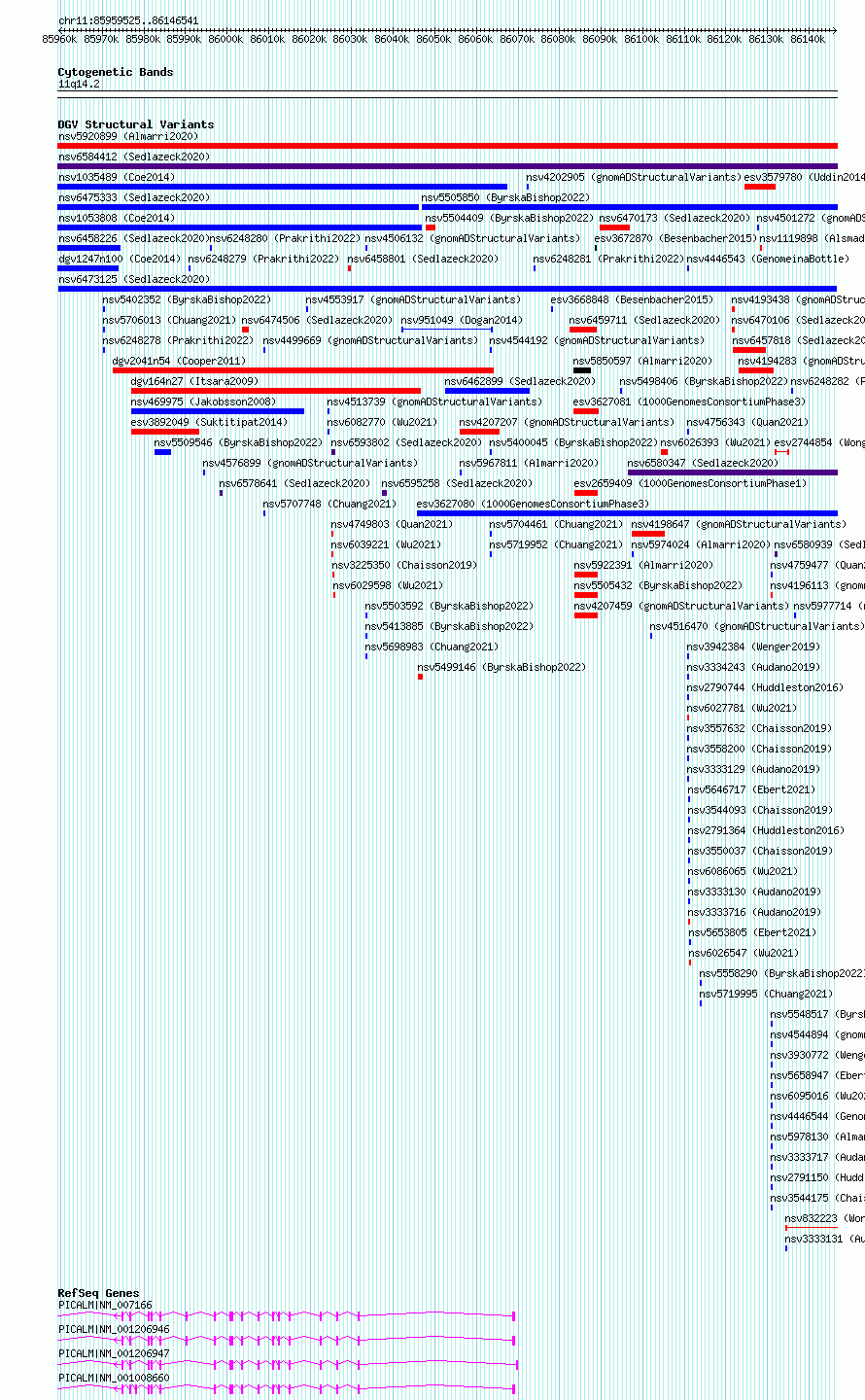Click the purple bar under nsv6580347 (Sedlazeck2020)
Image resolution: width=865 pixels, height=1400 pixels.
[x=732, y=472]
